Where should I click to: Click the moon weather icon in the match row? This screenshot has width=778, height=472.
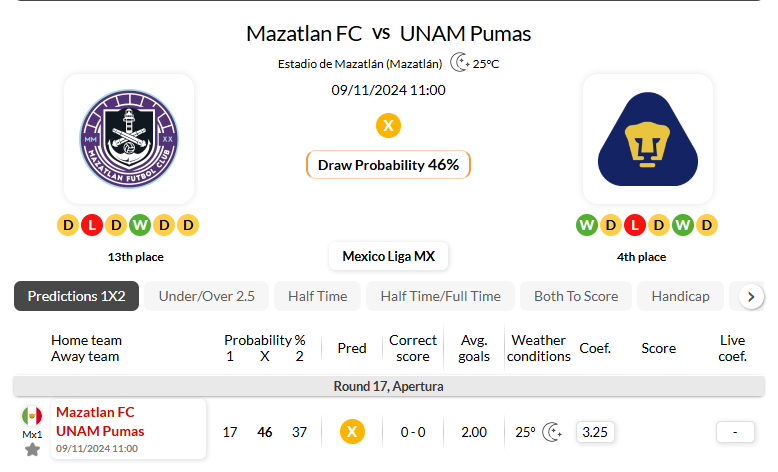552,432
